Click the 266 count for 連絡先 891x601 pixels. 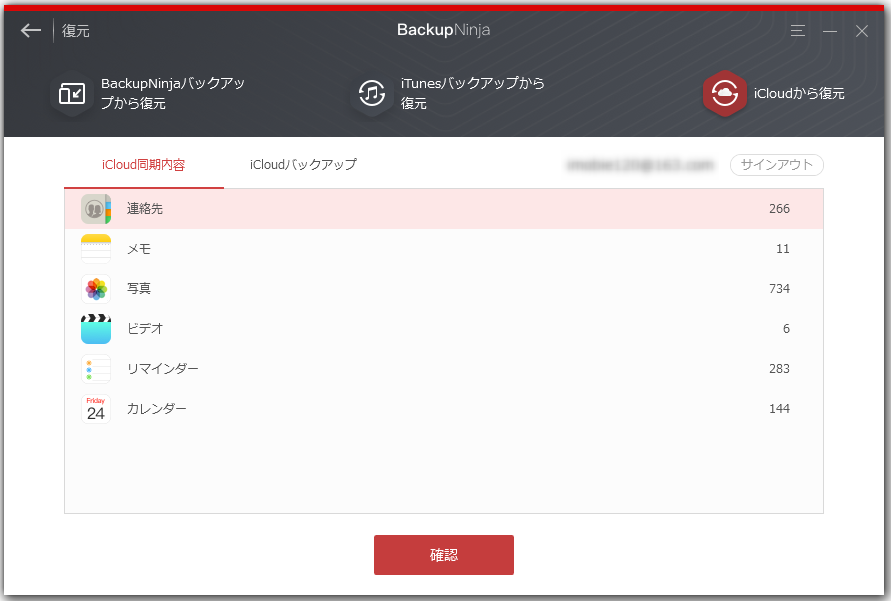tap(779, 208)
